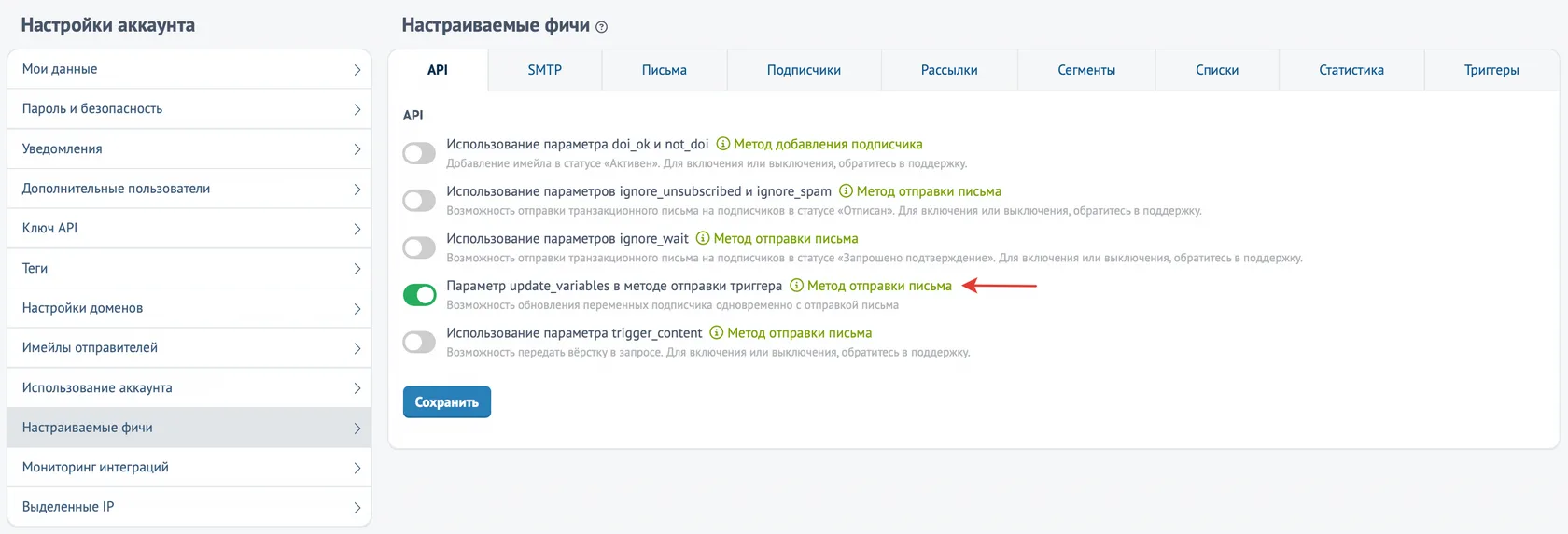Click info icon in update_variables row
This screenshot has width=1568, height=534.
(796, 286)
